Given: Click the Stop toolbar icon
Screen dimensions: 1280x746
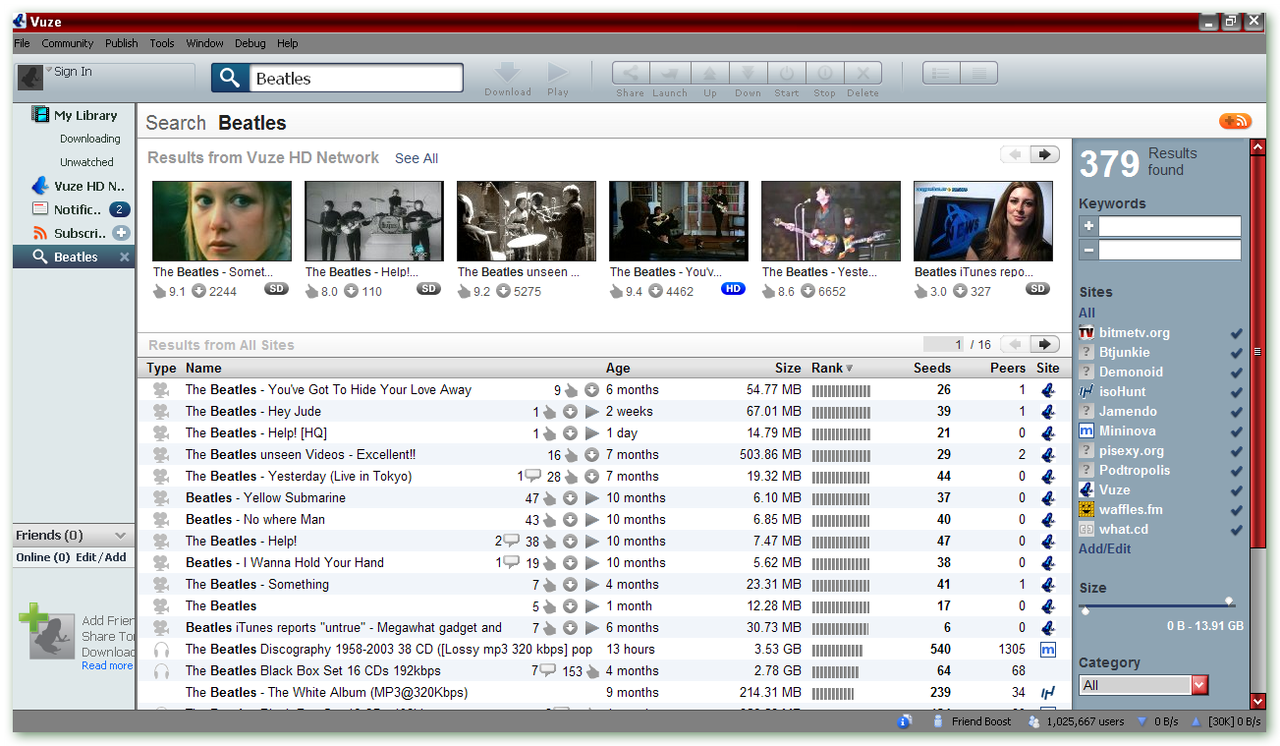Looking at the screenshot, I should coord(825,73).
